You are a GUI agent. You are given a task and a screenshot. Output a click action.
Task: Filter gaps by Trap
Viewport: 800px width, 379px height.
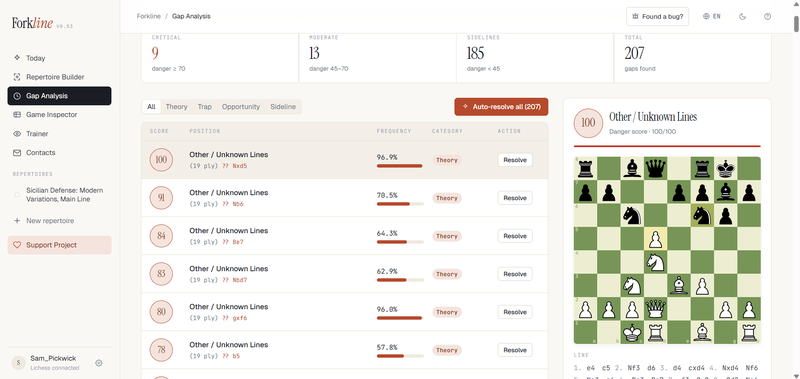pyautogui.click(x=205, y=107)
